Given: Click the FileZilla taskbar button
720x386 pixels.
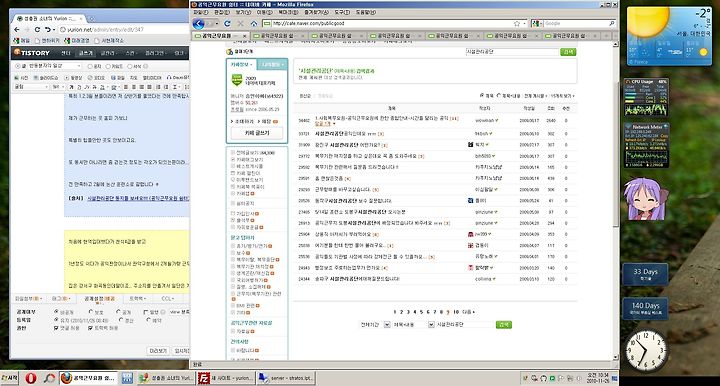Looking at the screenshot, I should tap(225, 378).
